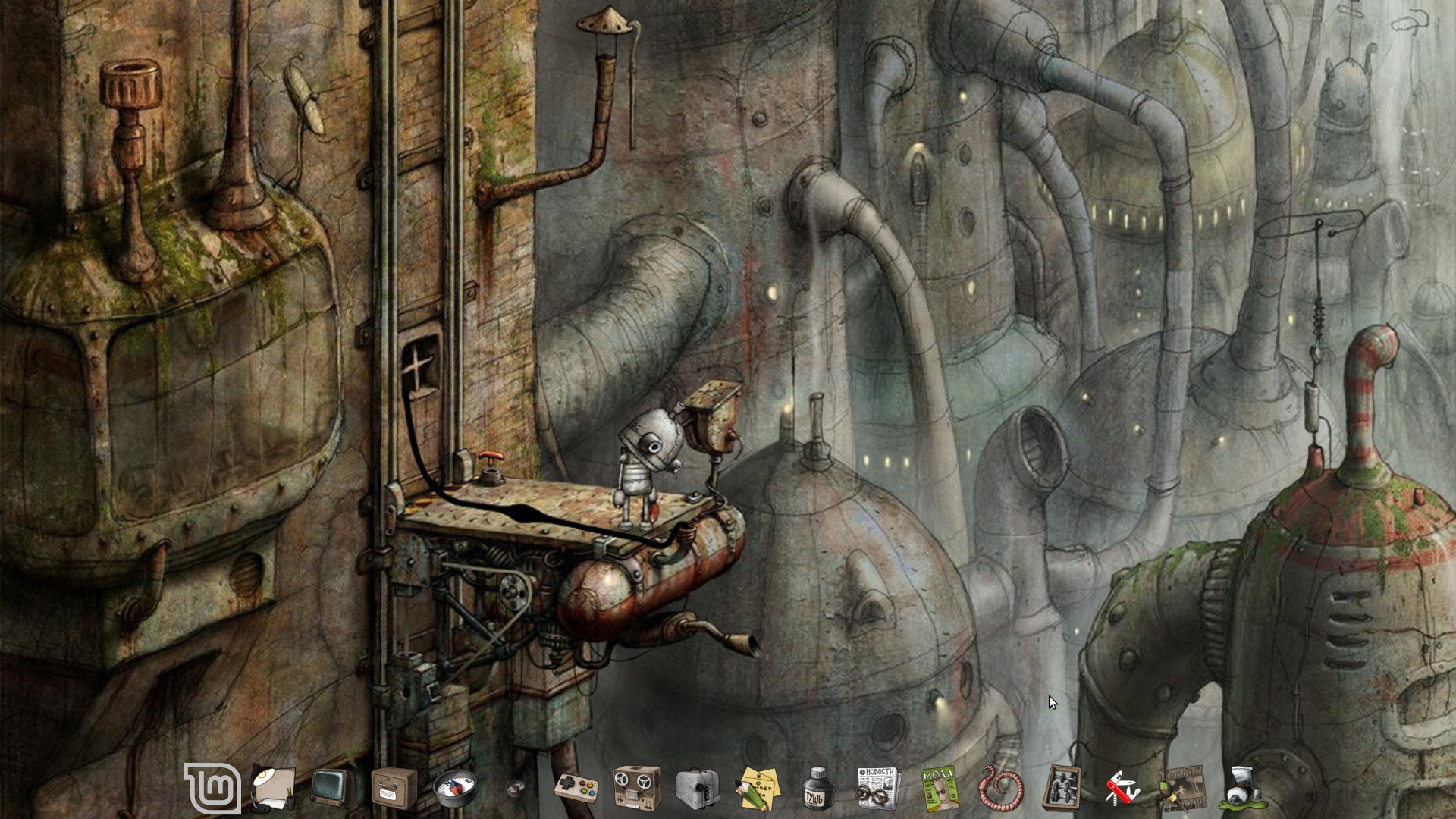Open the red Swiss army knife icon

[1122, 789]
